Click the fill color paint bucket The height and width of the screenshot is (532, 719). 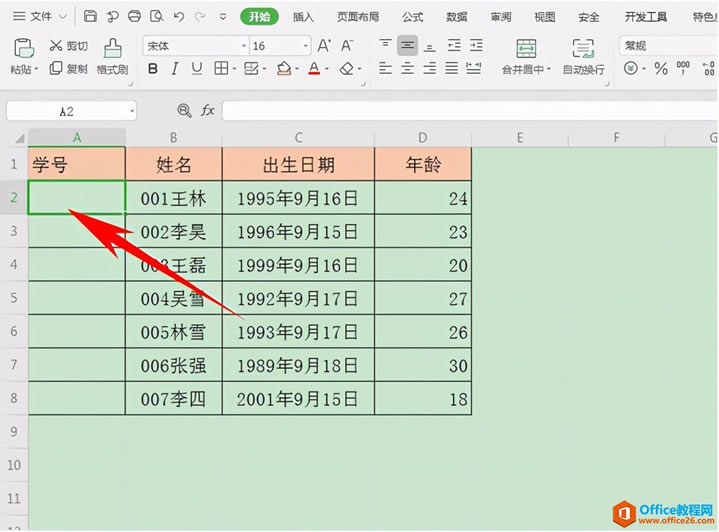tap(284, 69)
